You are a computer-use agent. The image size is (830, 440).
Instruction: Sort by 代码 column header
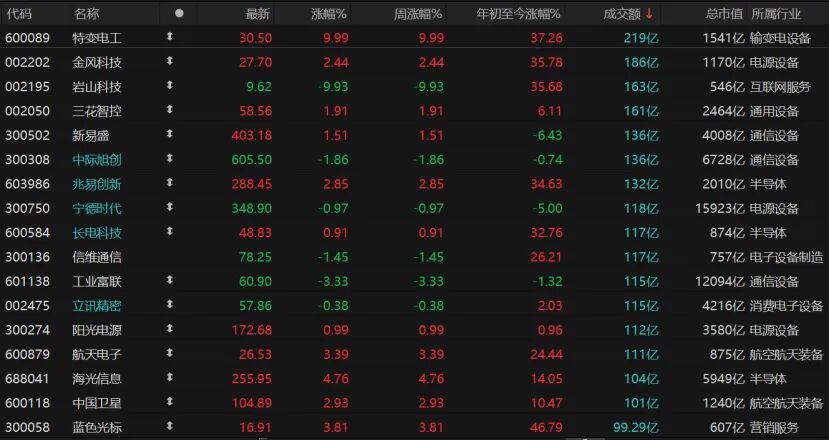point(19,14)
